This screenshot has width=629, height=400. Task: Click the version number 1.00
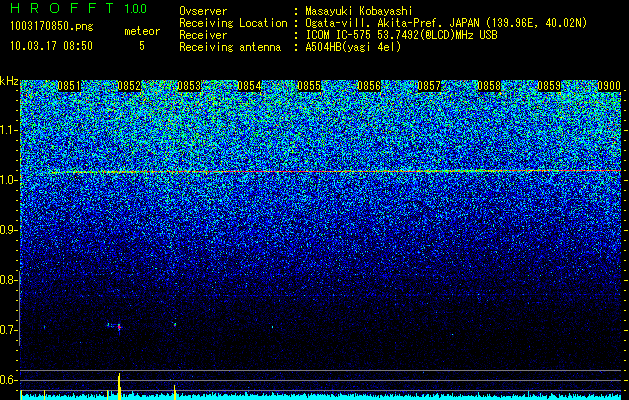135,9
